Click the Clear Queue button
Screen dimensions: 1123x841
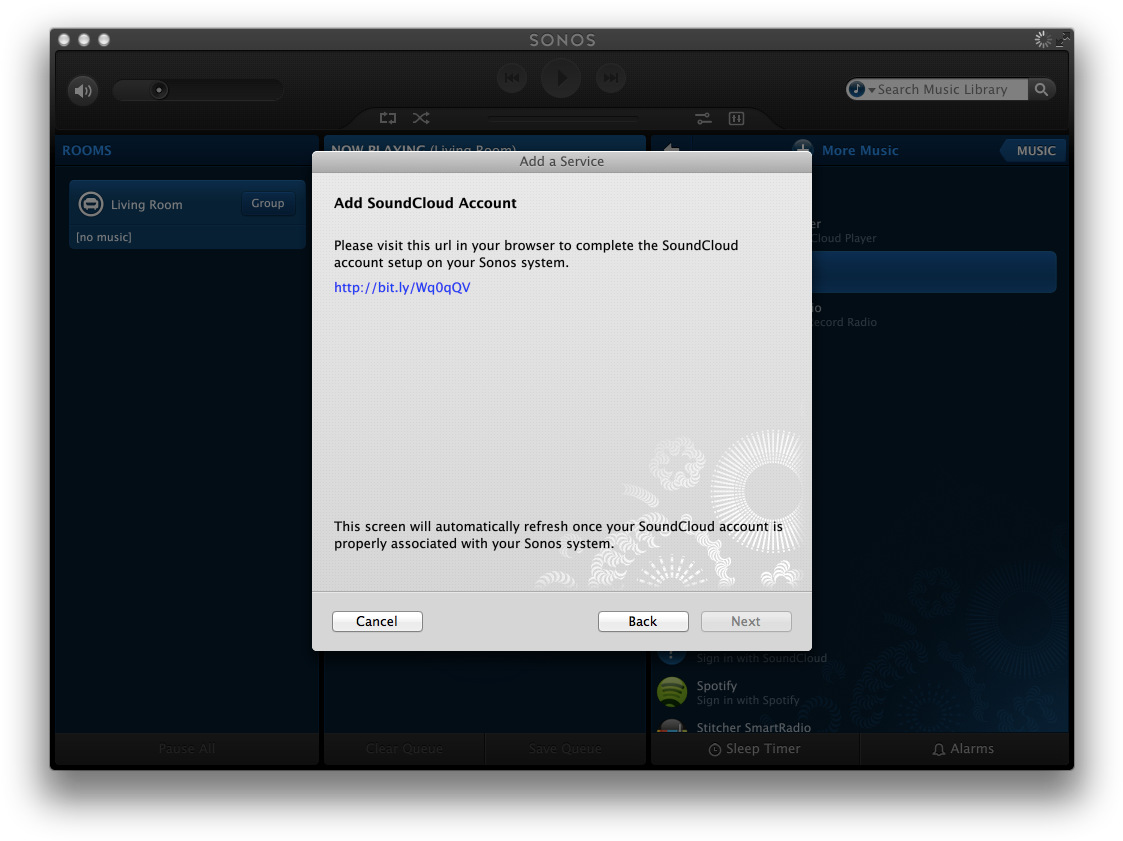coord(405,749)
